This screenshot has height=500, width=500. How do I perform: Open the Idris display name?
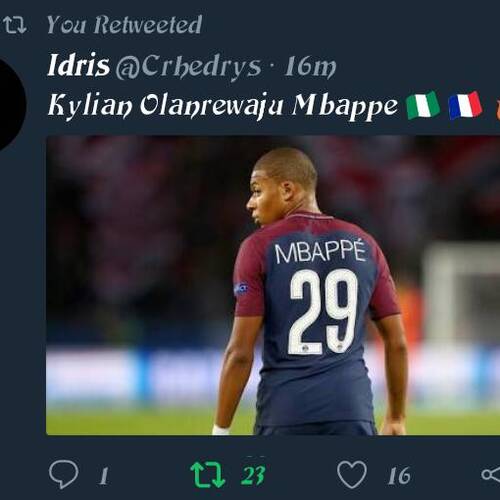(x=79, y=65)
